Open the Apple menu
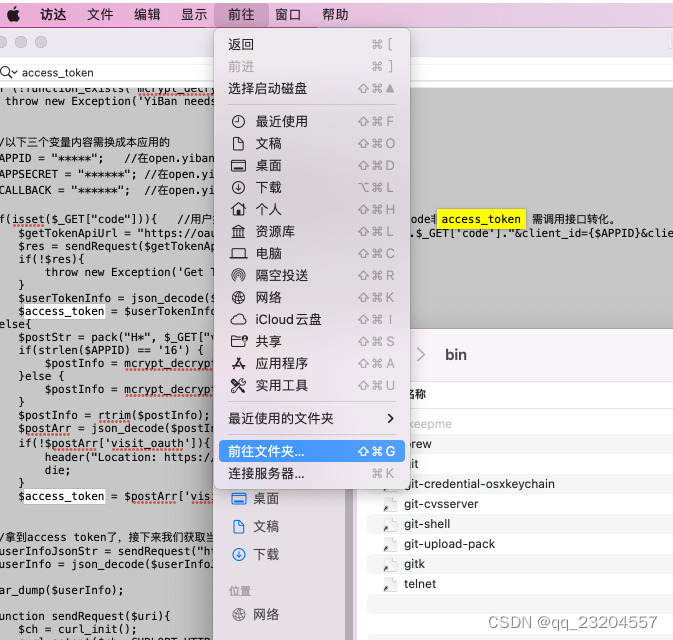Image resolution: width=673 pixels, height=640 pixels. (x=14, y=15)
